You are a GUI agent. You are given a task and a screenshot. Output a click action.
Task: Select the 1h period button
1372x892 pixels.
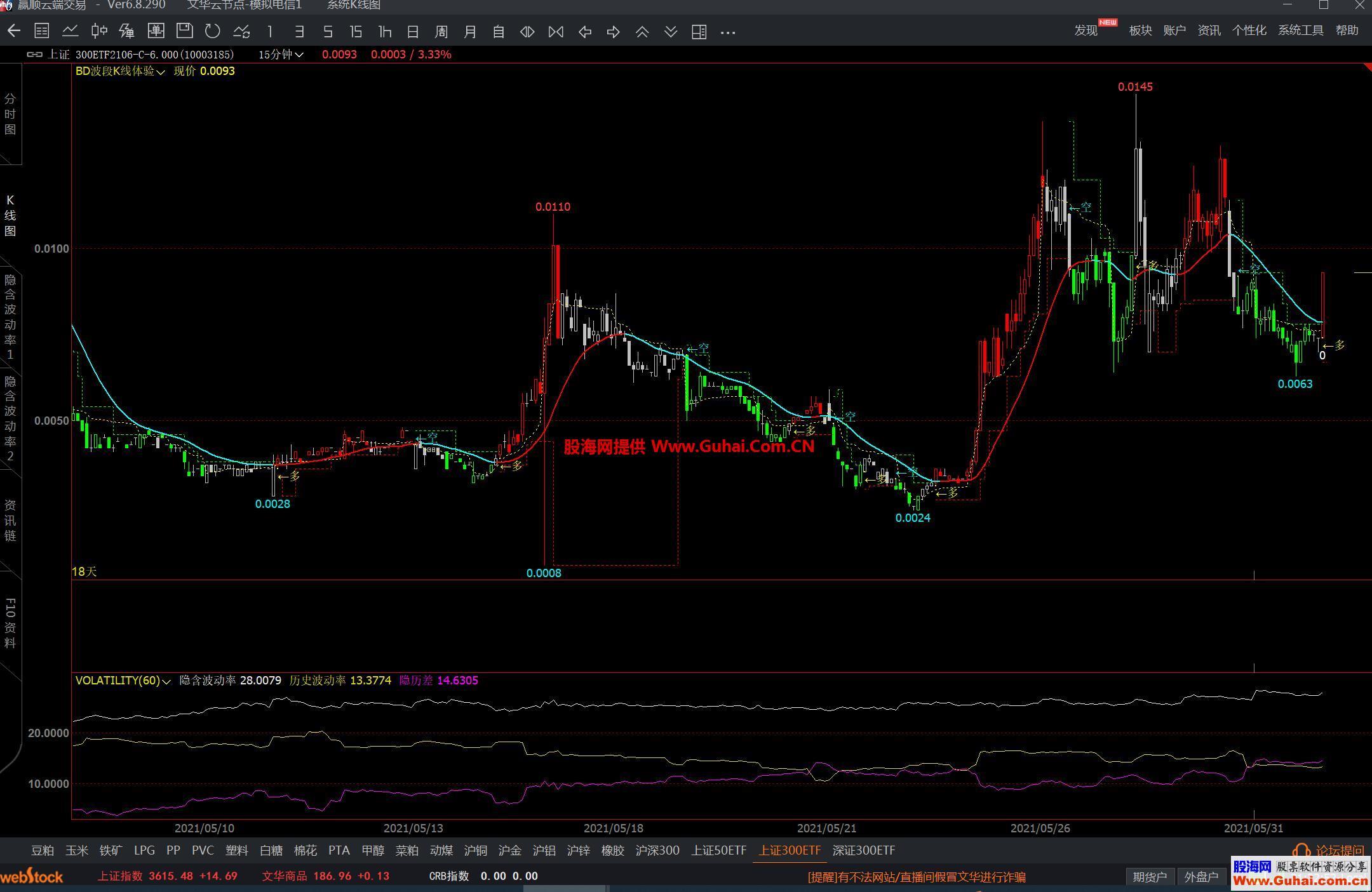click(384, 32)
